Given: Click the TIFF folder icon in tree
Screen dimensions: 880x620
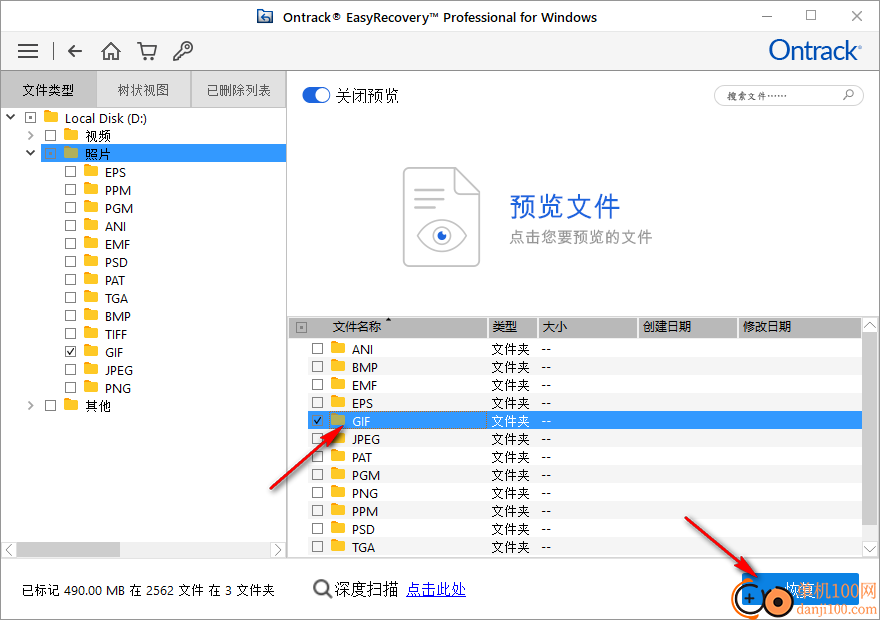Looking at the screenshot, I should 91,333.
